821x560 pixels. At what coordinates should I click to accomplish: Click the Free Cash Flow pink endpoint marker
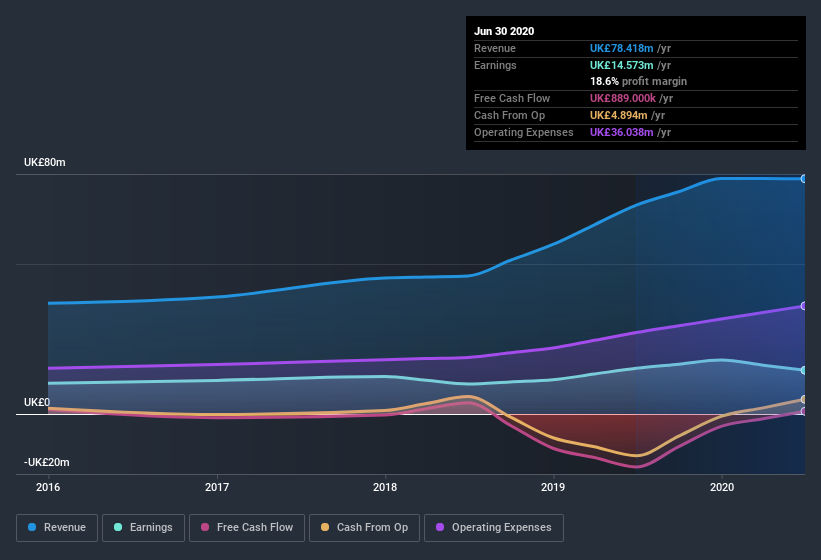point(804,411)
